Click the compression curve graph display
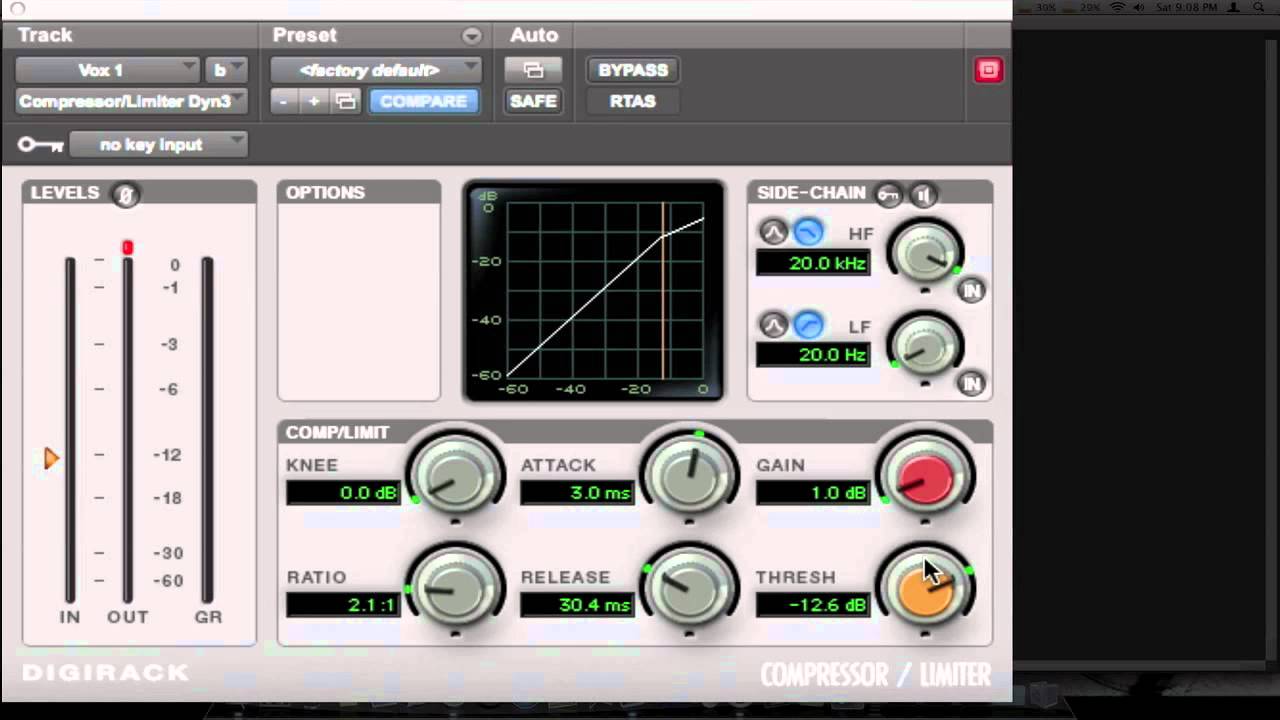 pyautogui.click(x=594, y=291)
